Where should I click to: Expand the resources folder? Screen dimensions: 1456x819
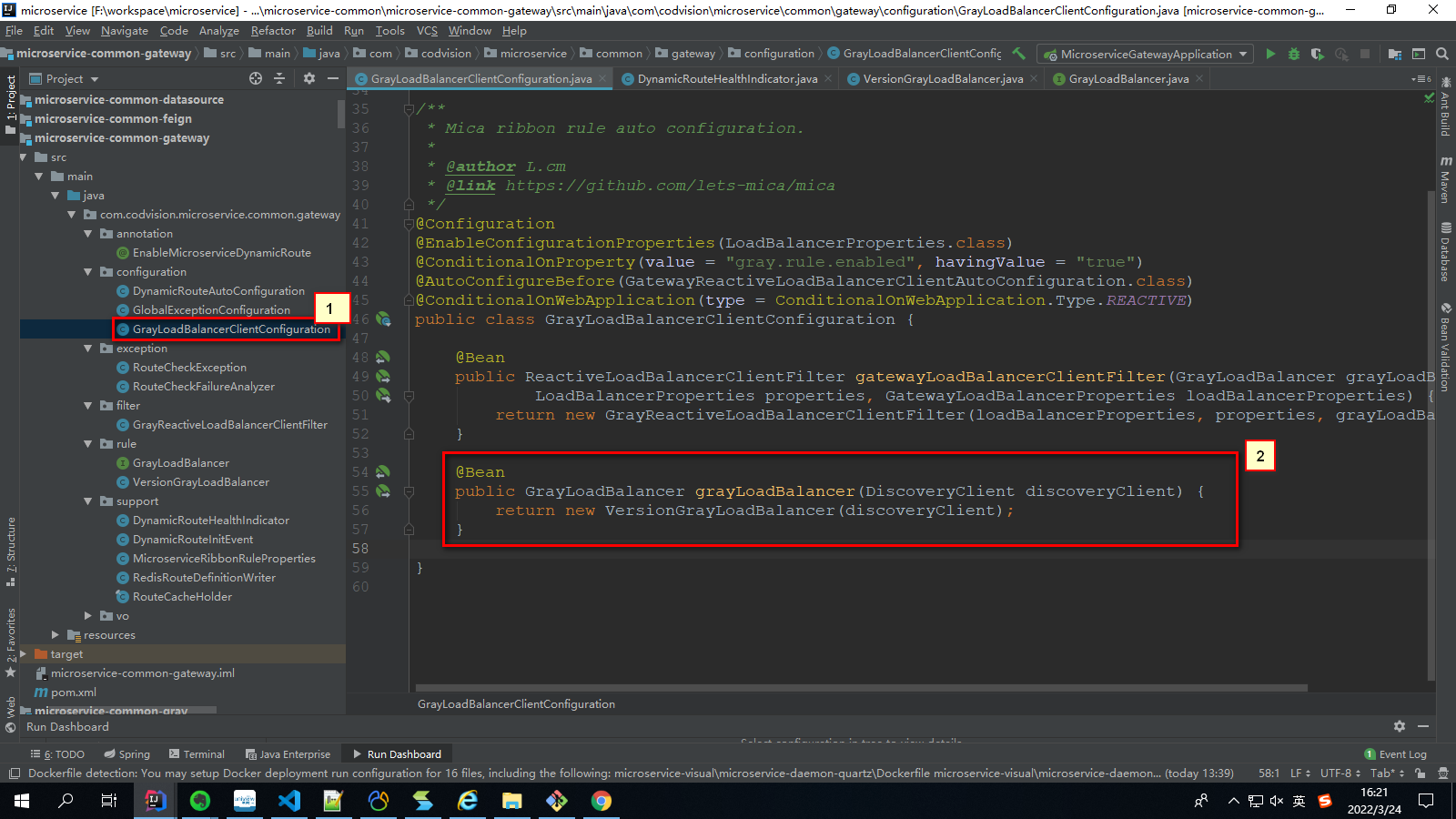(x=56, y=635)
